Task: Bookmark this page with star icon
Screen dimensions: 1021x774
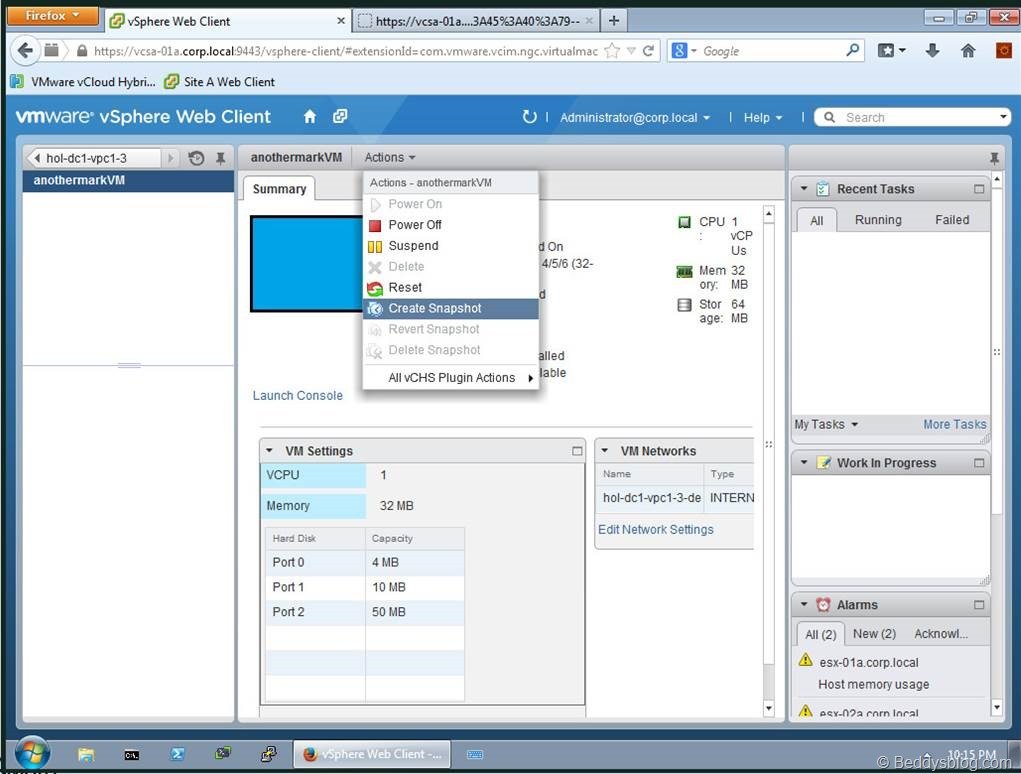Action: point(612,51)
